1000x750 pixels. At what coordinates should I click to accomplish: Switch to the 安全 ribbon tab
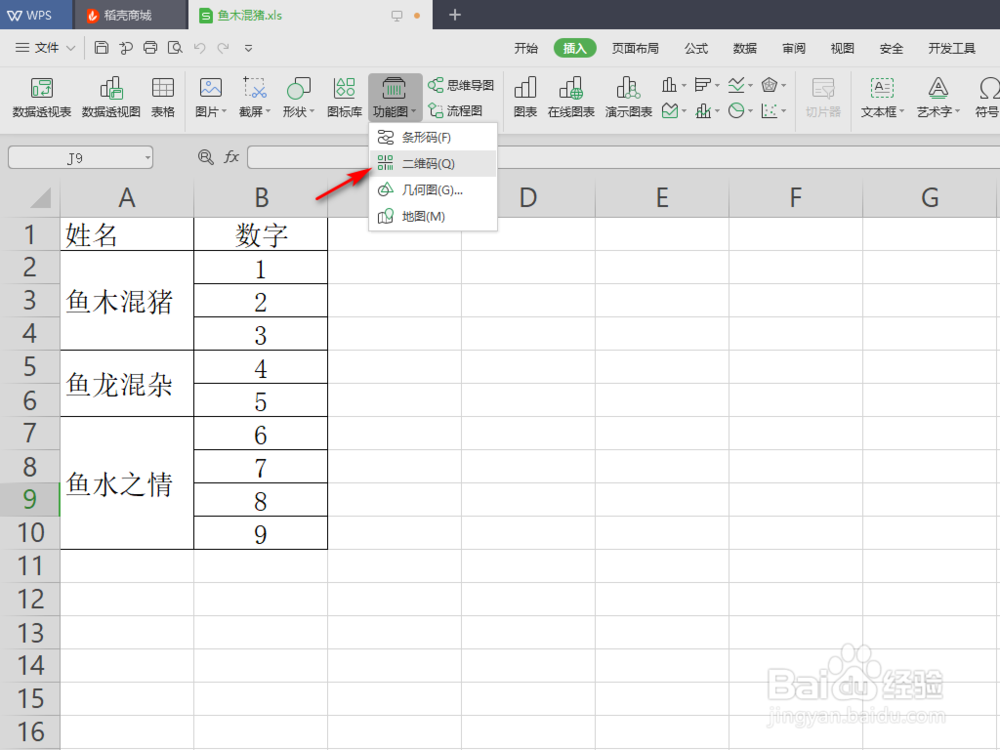click(x=891, y=48)
